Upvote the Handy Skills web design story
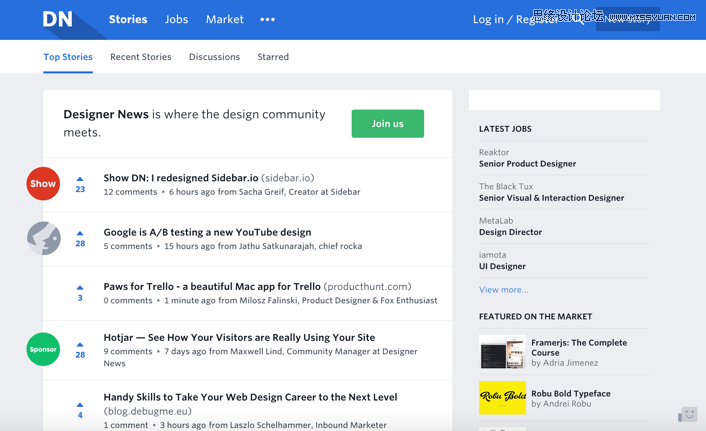This screenshot has height=431, width=706. click(x=80, y=405)
